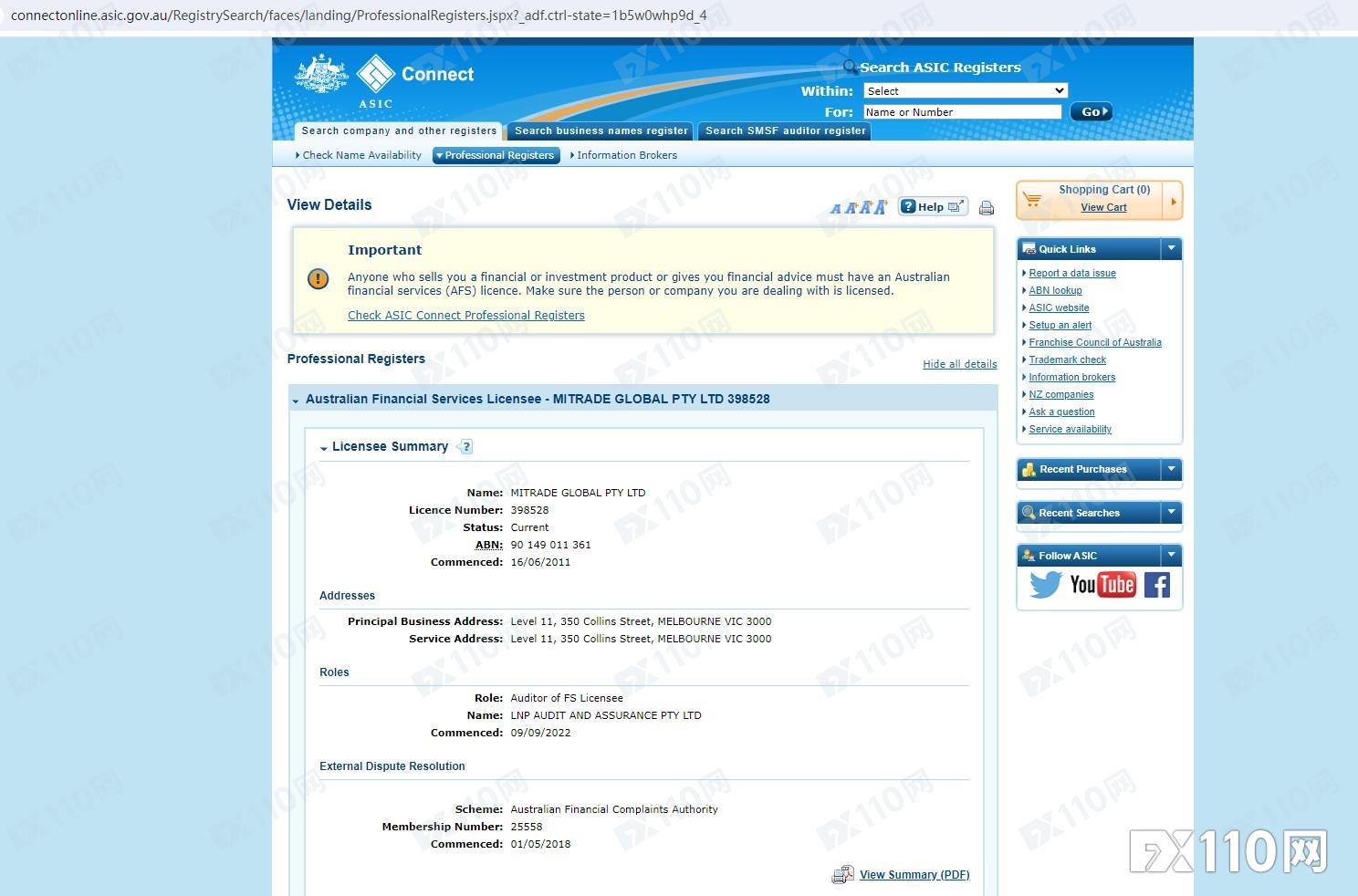
Task: Open Trademark check link
Action: [x=1068, y=359]
